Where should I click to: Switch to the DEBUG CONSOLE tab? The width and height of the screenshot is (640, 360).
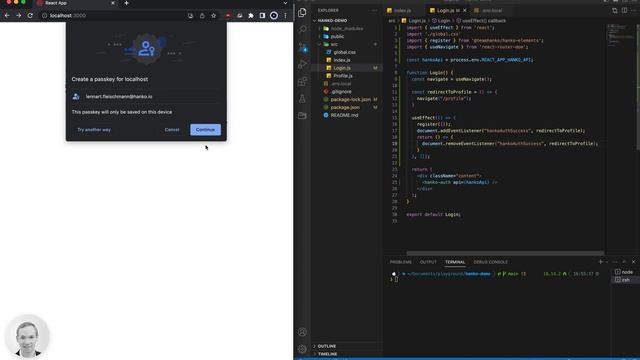point(491,262)
